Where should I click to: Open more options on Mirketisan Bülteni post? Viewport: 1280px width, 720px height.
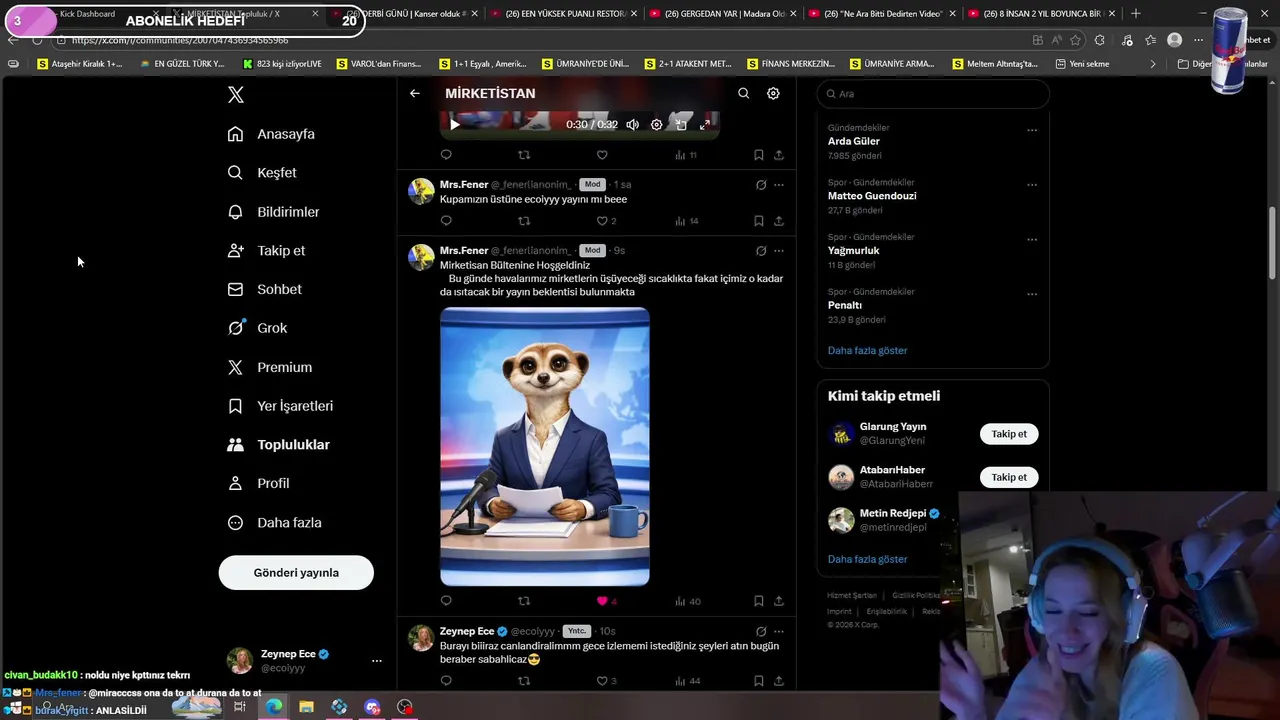(x=779, y=251)
